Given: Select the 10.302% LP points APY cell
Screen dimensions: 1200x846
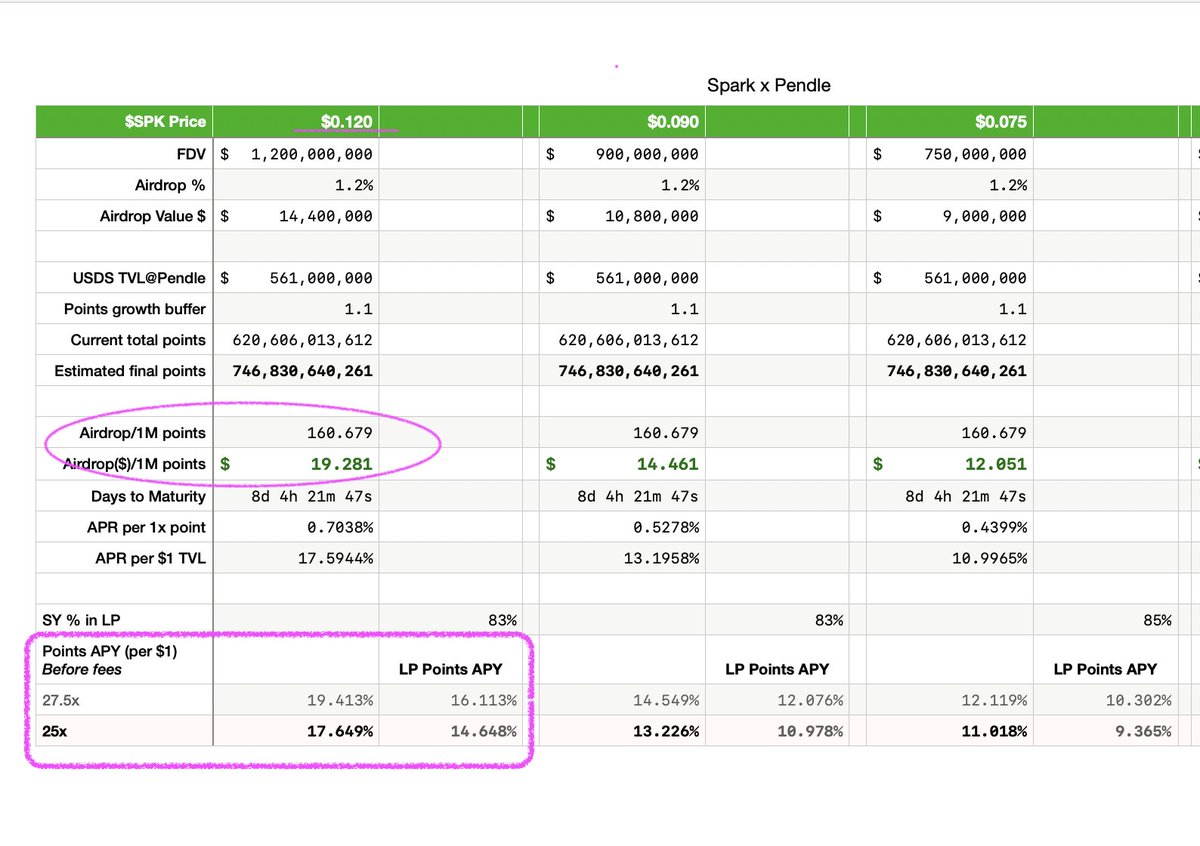Looking at the screenshot, I should [1108, 700].
